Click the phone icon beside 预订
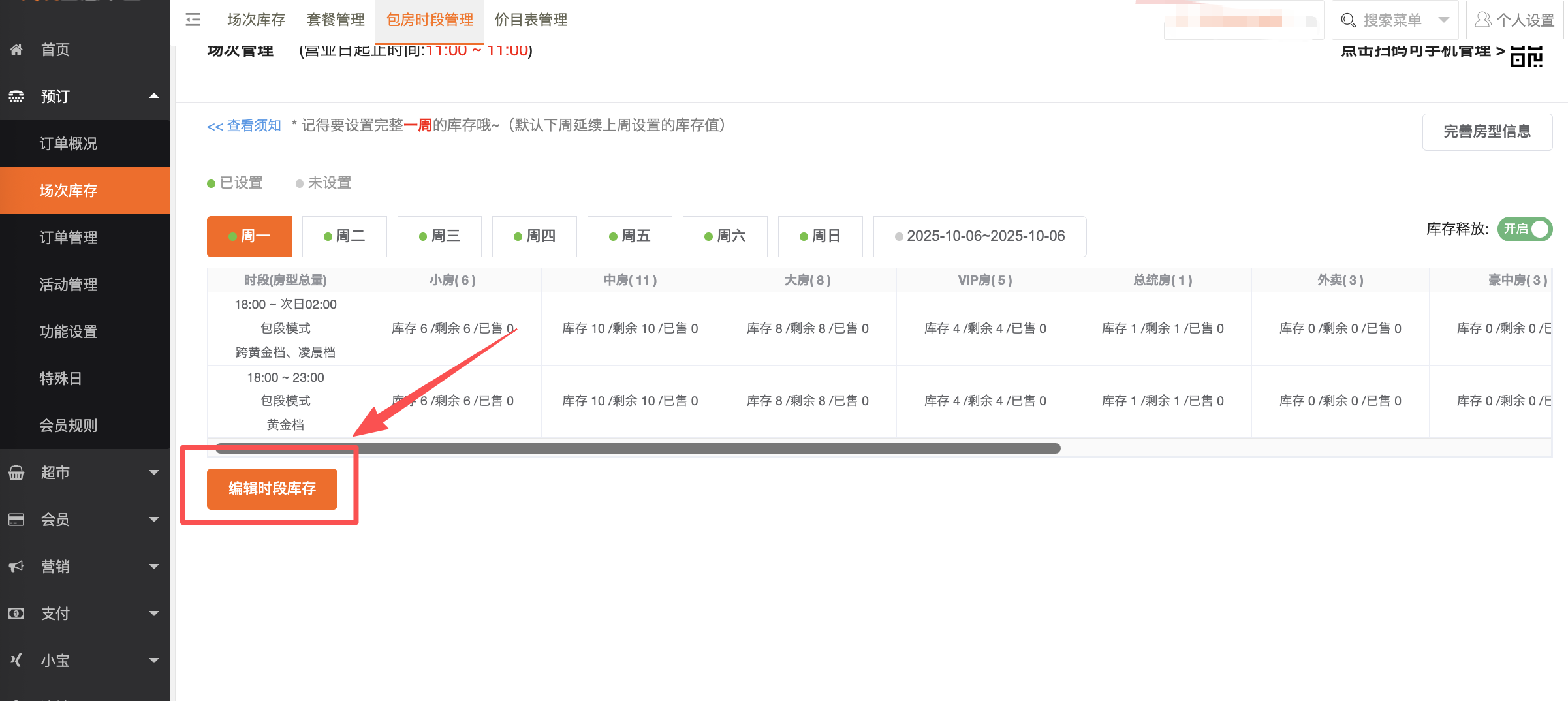1568x701 pixels. click(x=16, y=97)
